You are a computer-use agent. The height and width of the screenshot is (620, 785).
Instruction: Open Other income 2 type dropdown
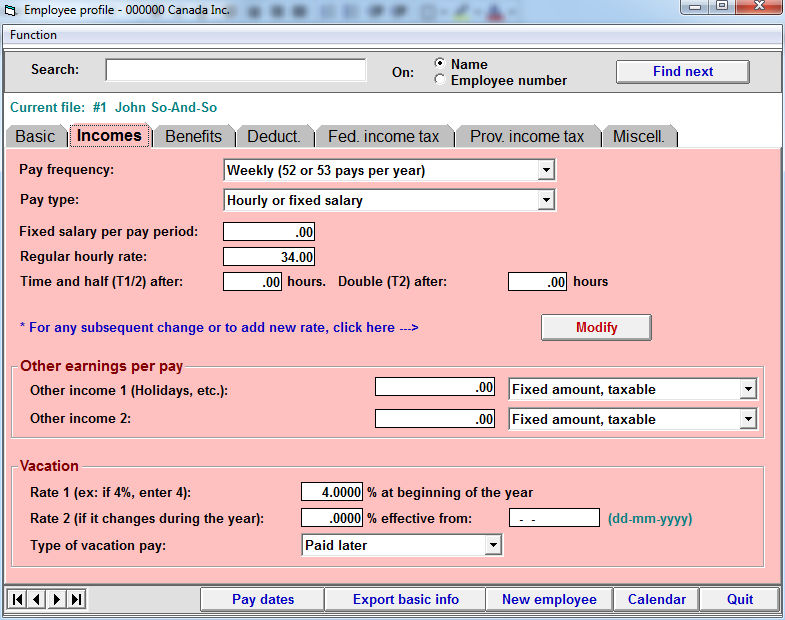[x=747, y=420]
